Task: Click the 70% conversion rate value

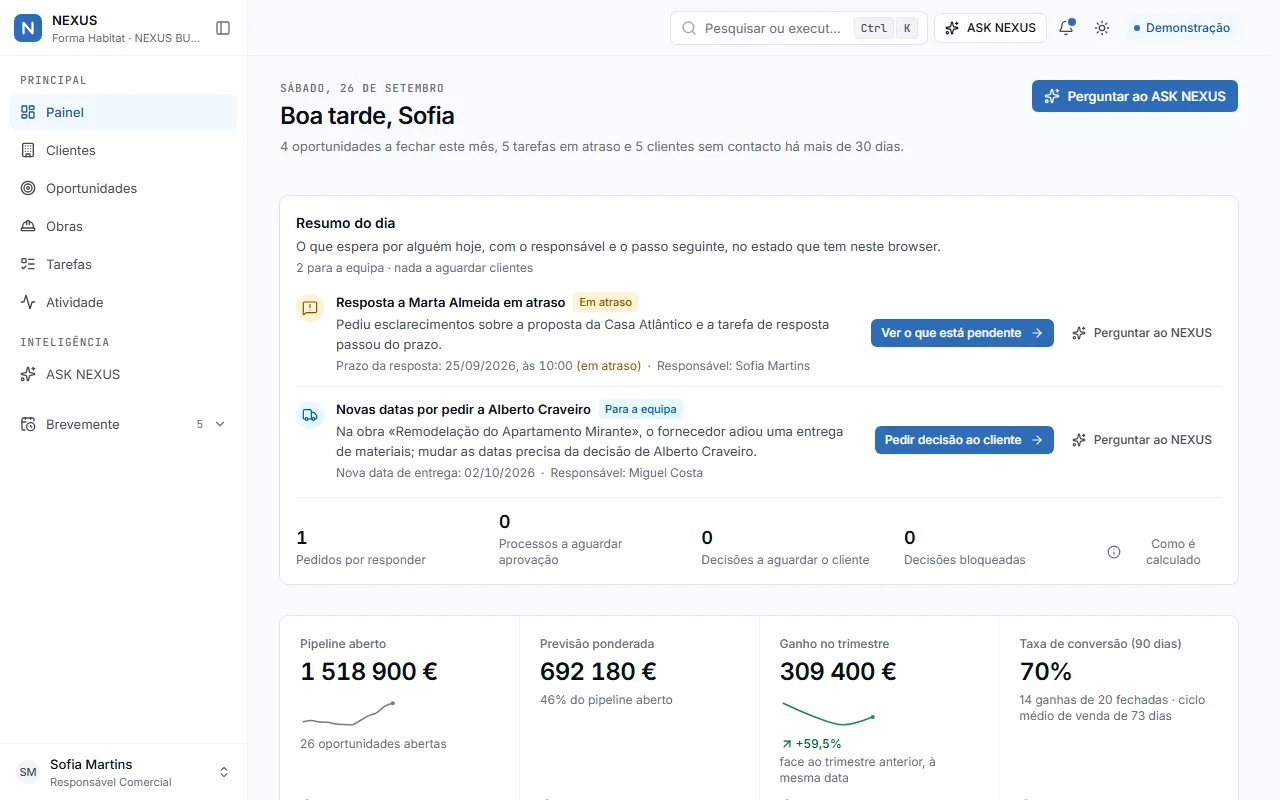Action: (1046, 672)
